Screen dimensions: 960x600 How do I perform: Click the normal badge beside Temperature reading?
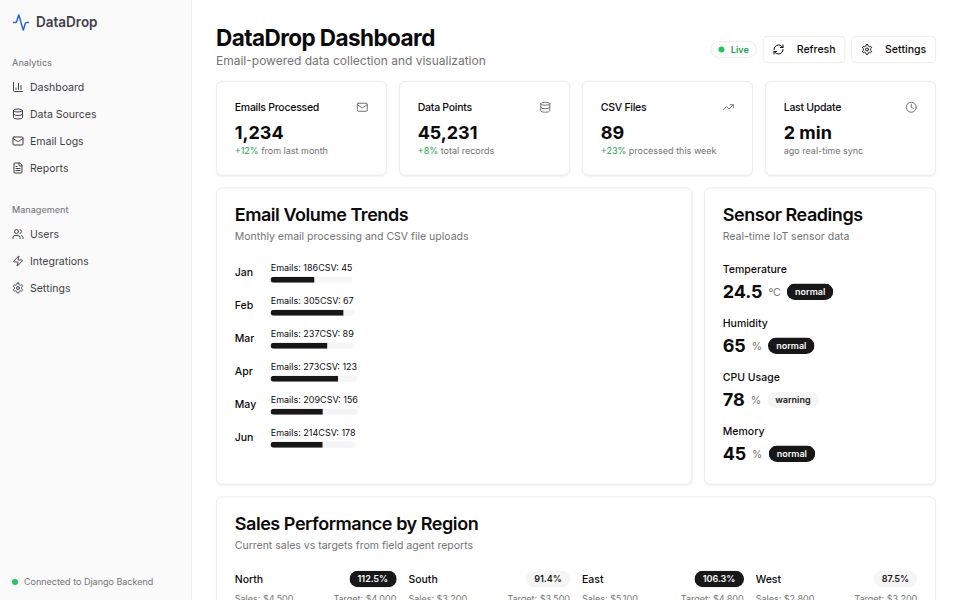(x=809, y=291)
